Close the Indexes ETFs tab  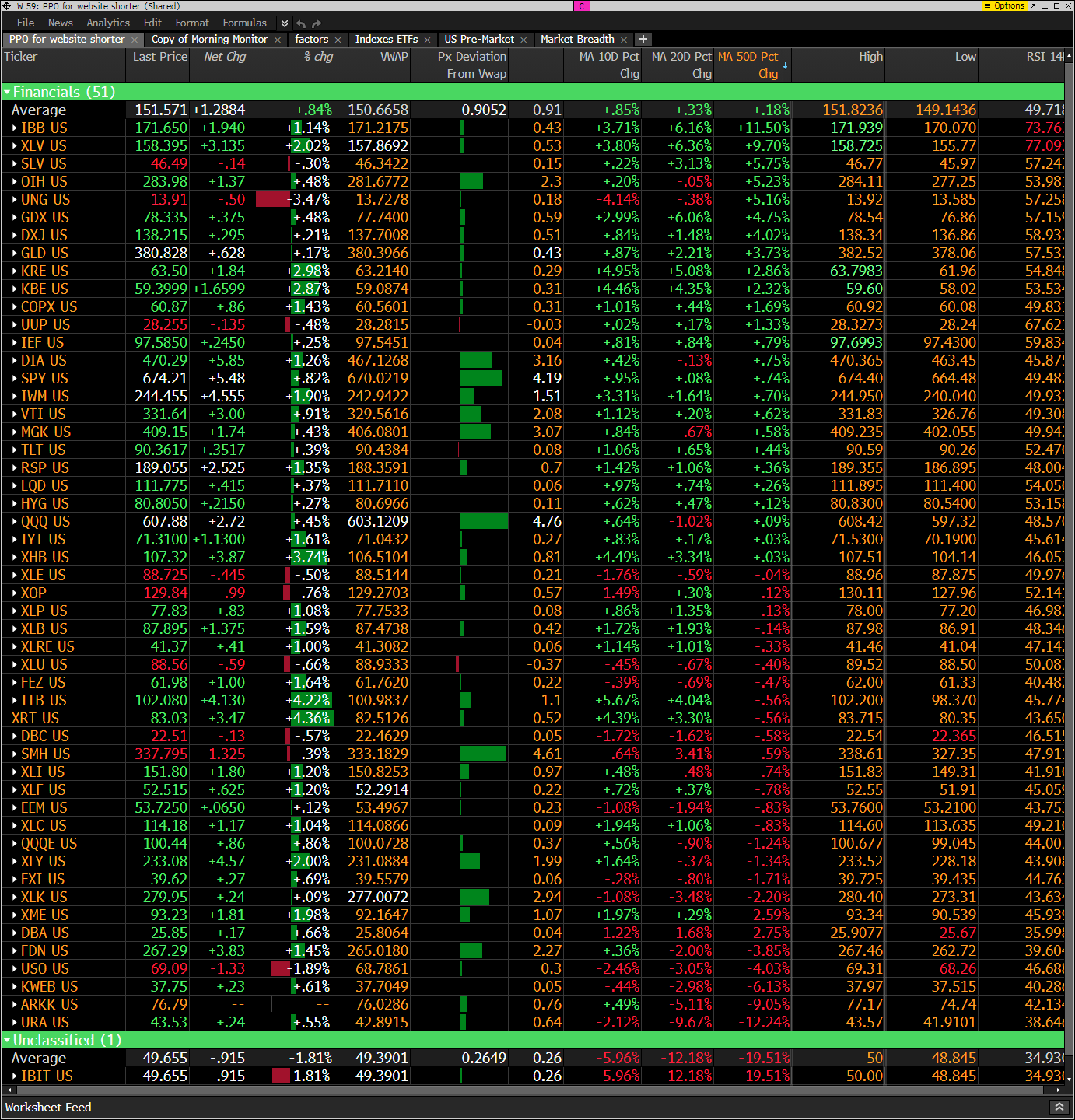point(427,40)
